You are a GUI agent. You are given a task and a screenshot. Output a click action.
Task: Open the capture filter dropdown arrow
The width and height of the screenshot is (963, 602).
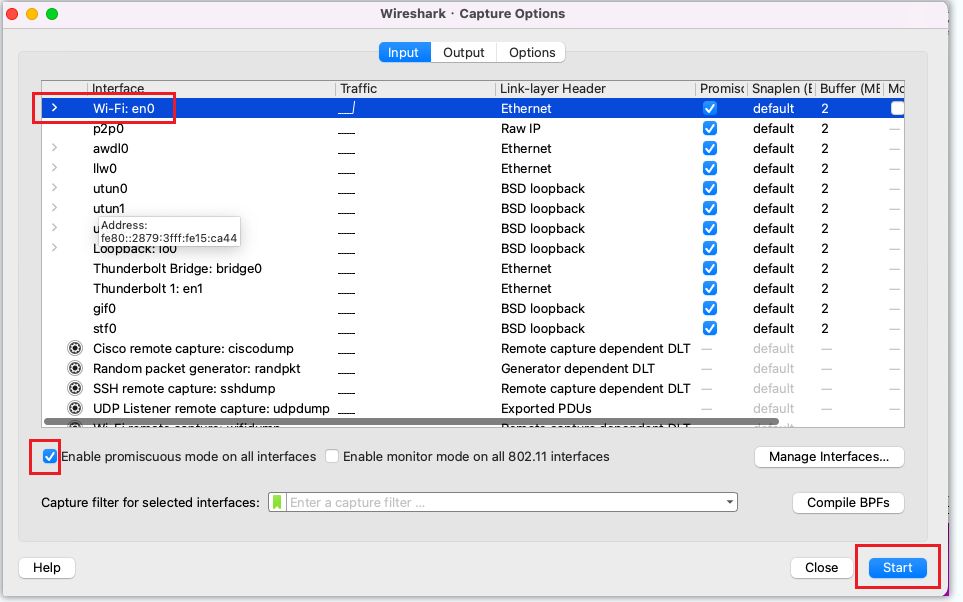pos(730,502)
